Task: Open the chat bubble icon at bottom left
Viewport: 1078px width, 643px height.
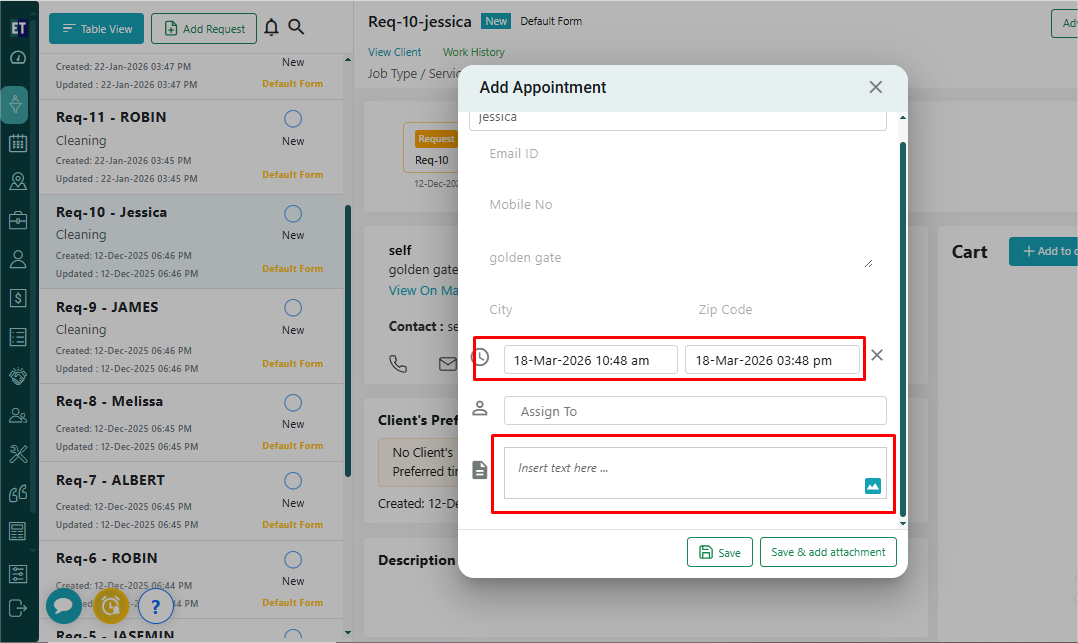Action: pyautogui.click(x=63, y=605)
